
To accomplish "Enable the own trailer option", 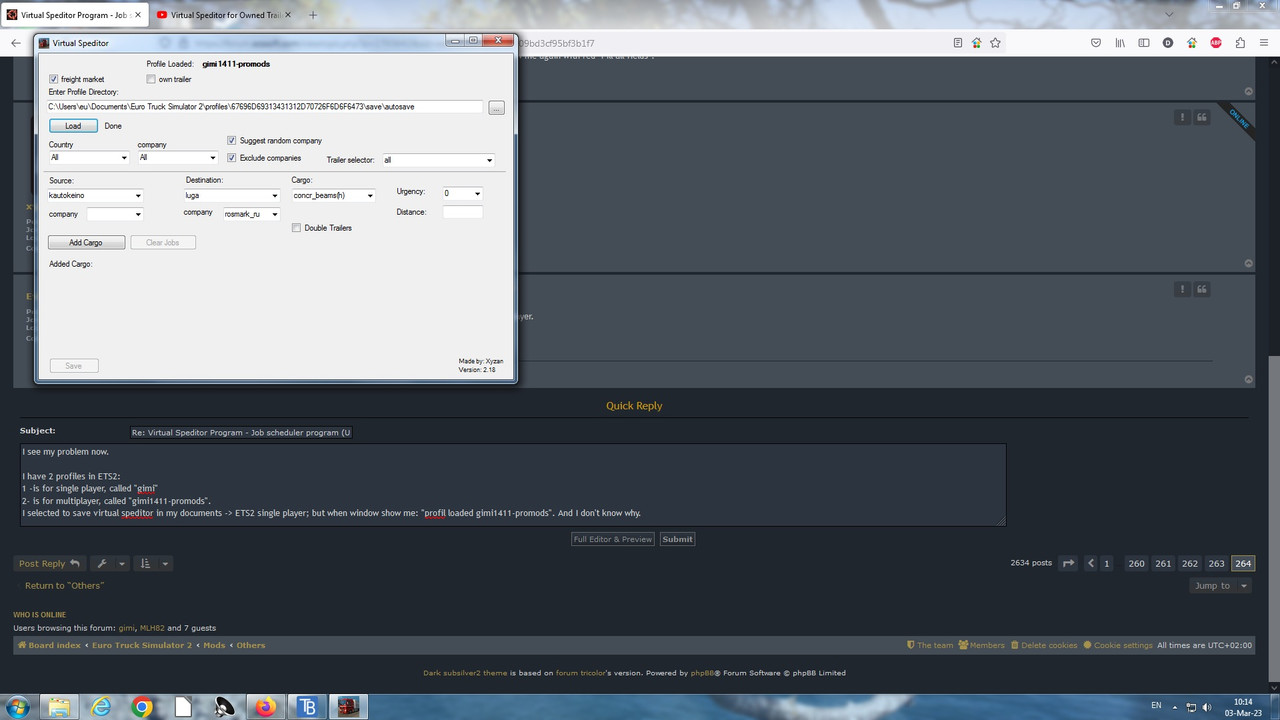I will [151, 79].
